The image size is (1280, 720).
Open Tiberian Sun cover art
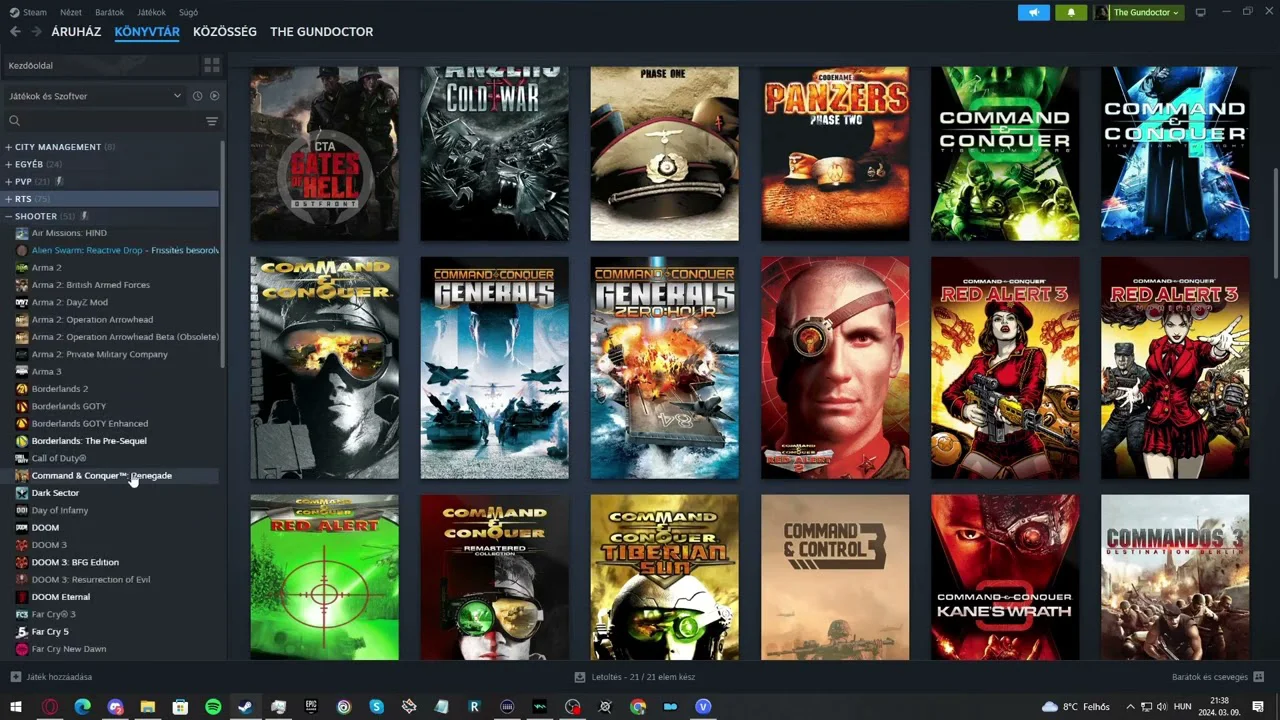(x=664, y=577)
